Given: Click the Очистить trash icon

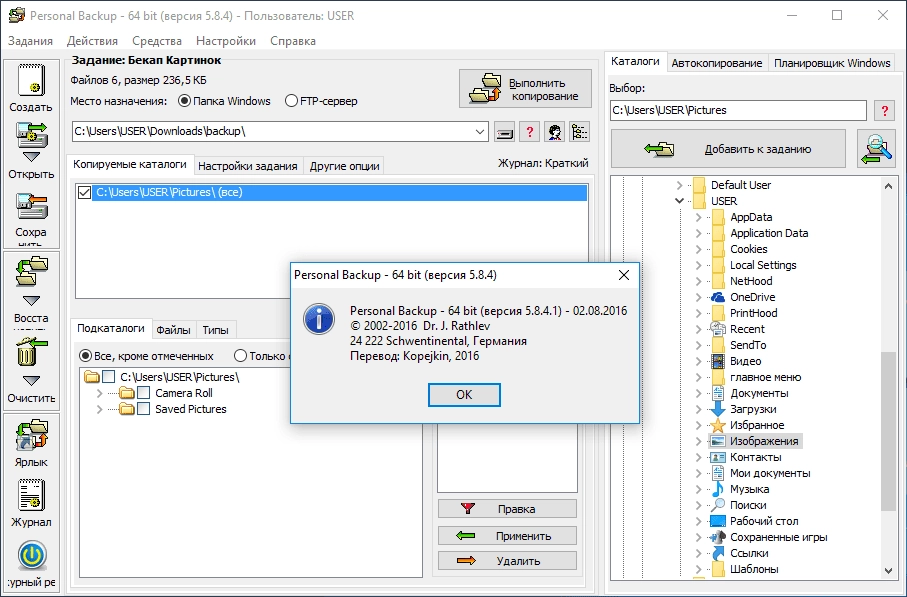Looking at the screenshot, I should [x=31, y=352].
